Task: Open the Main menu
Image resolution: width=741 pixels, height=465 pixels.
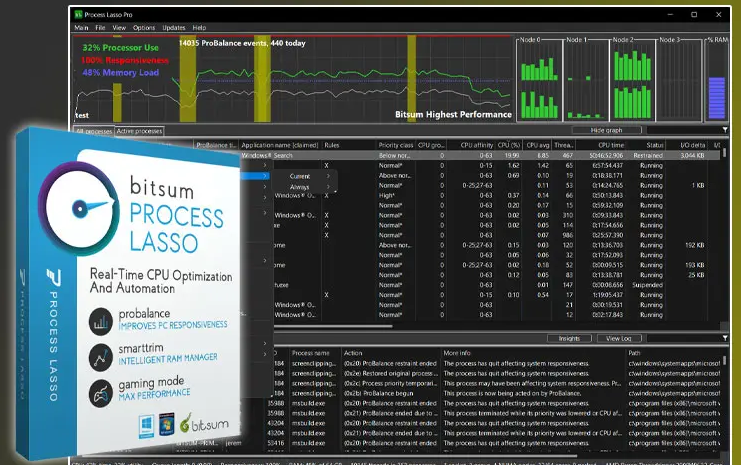Action: (x=81, y=28)
